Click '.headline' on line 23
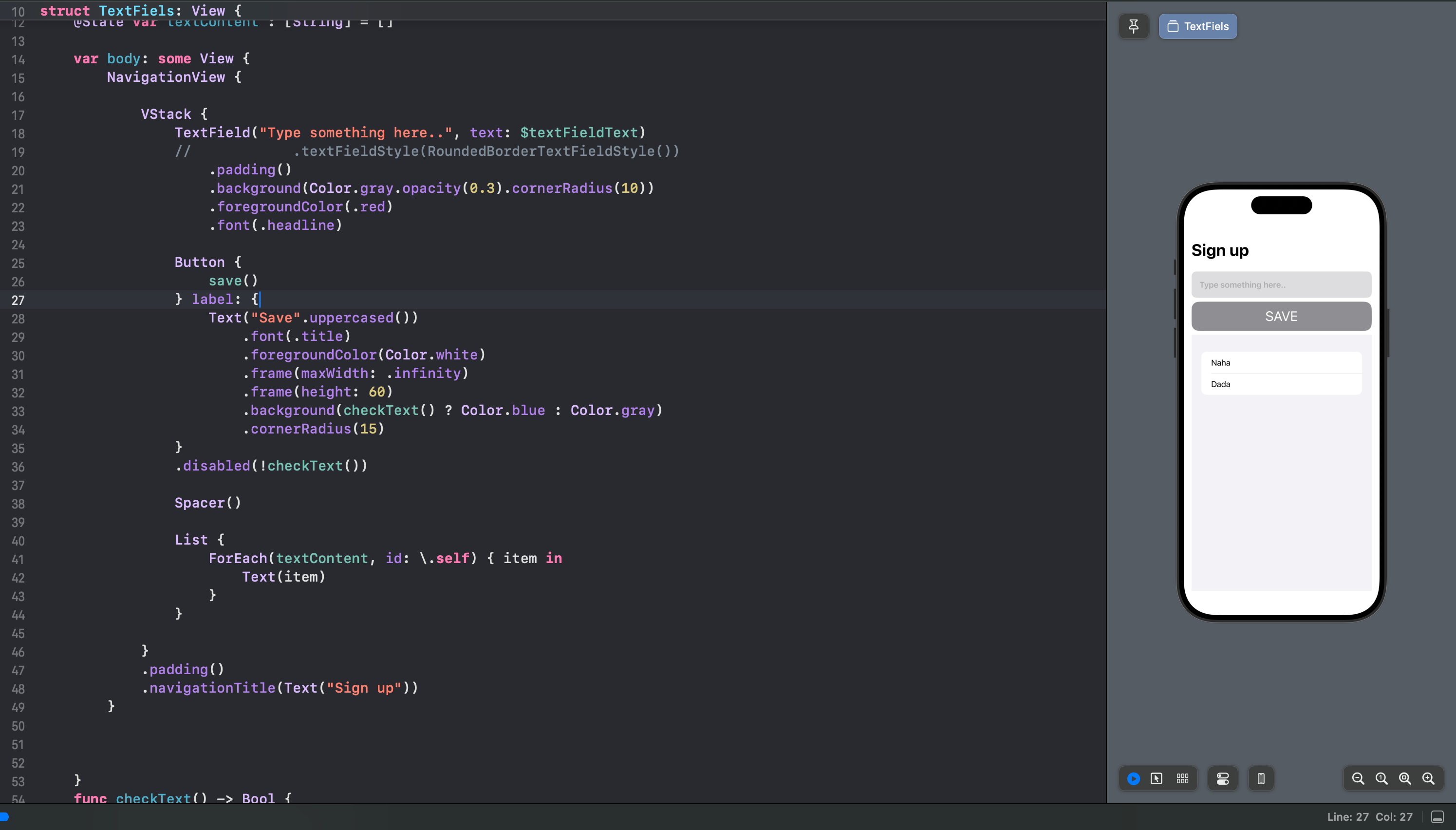This screenshot has height=830, width=1456. 297,225
